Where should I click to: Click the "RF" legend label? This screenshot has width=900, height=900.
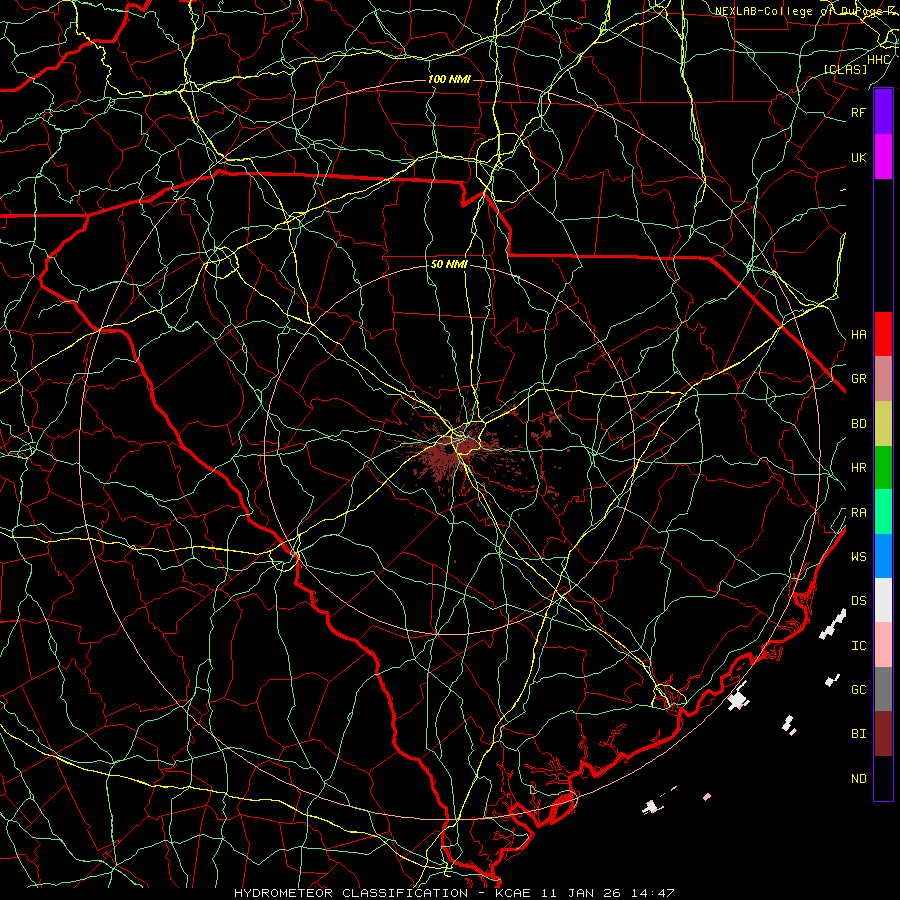click(858, 113)
